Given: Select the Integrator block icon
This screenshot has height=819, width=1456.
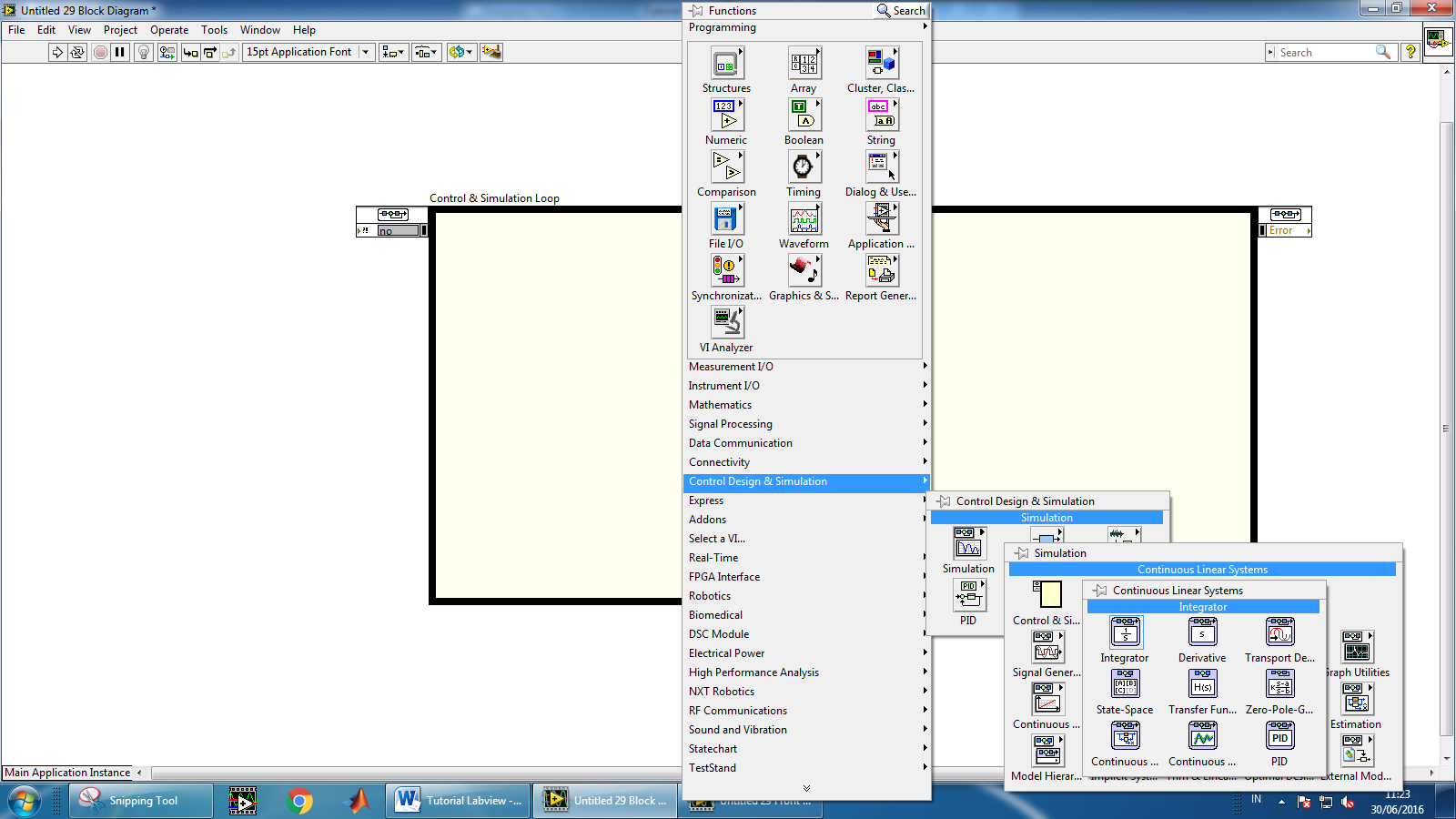Looking at the screenshot, I should point(1126,632).
